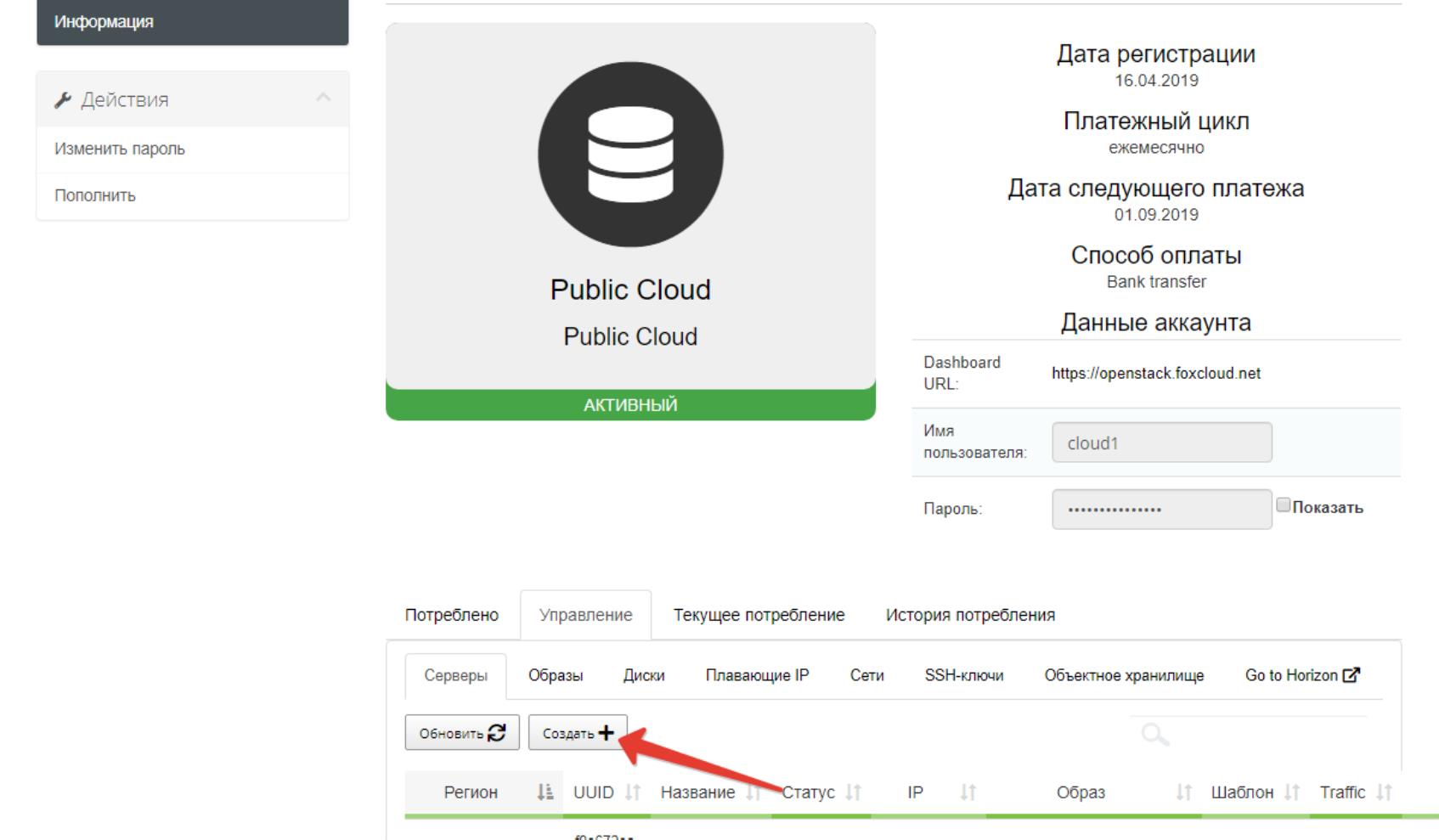Open the Информация sidebar item
This screenshot has height=840, width=1439.
tap(193, 22)
